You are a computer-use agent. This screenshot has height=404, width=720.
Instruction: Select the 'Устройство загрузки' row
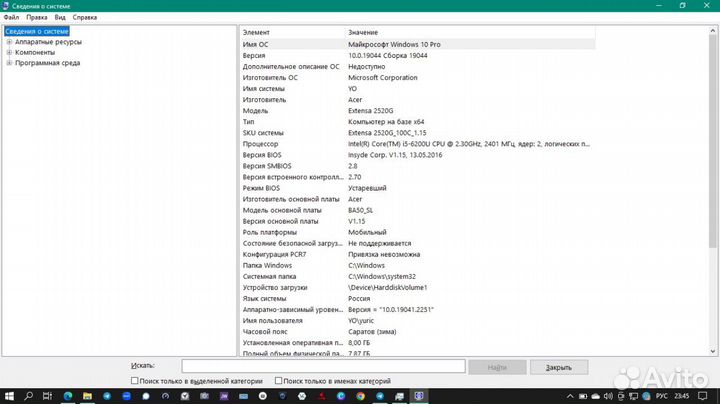coord(417,287)
